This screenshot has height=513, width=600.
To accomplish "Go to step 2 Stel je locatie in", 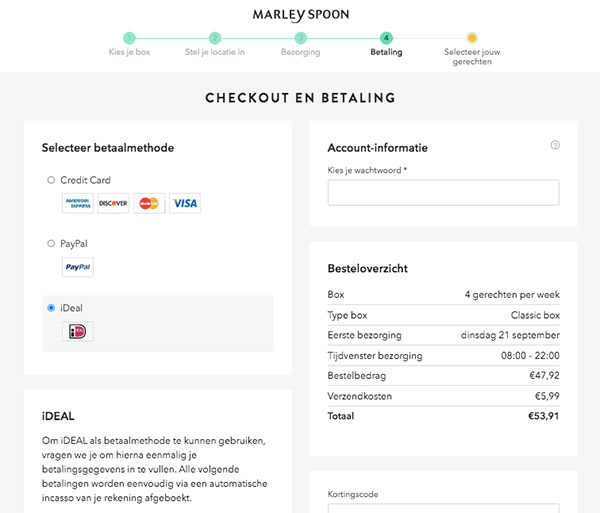I will 215,38.
